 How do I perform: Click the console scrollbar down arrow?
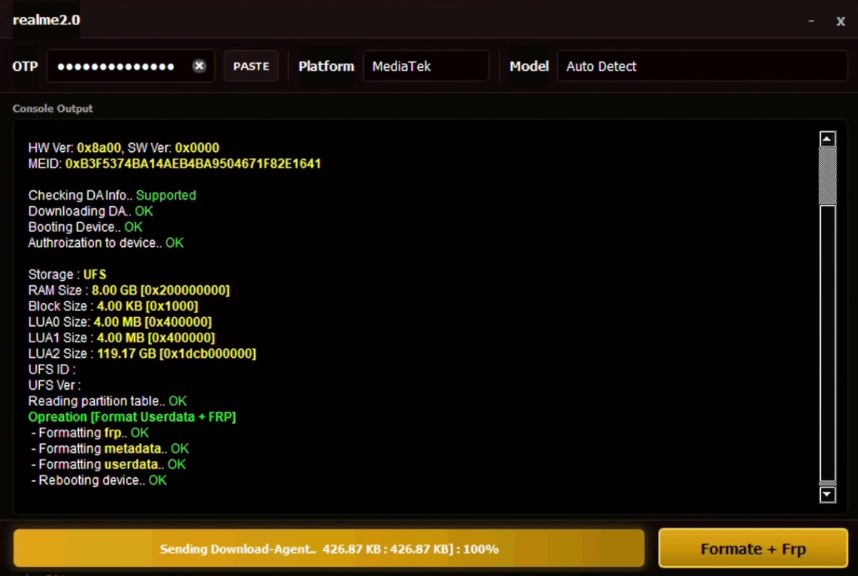pyautogui.click(x=827, y=494)
